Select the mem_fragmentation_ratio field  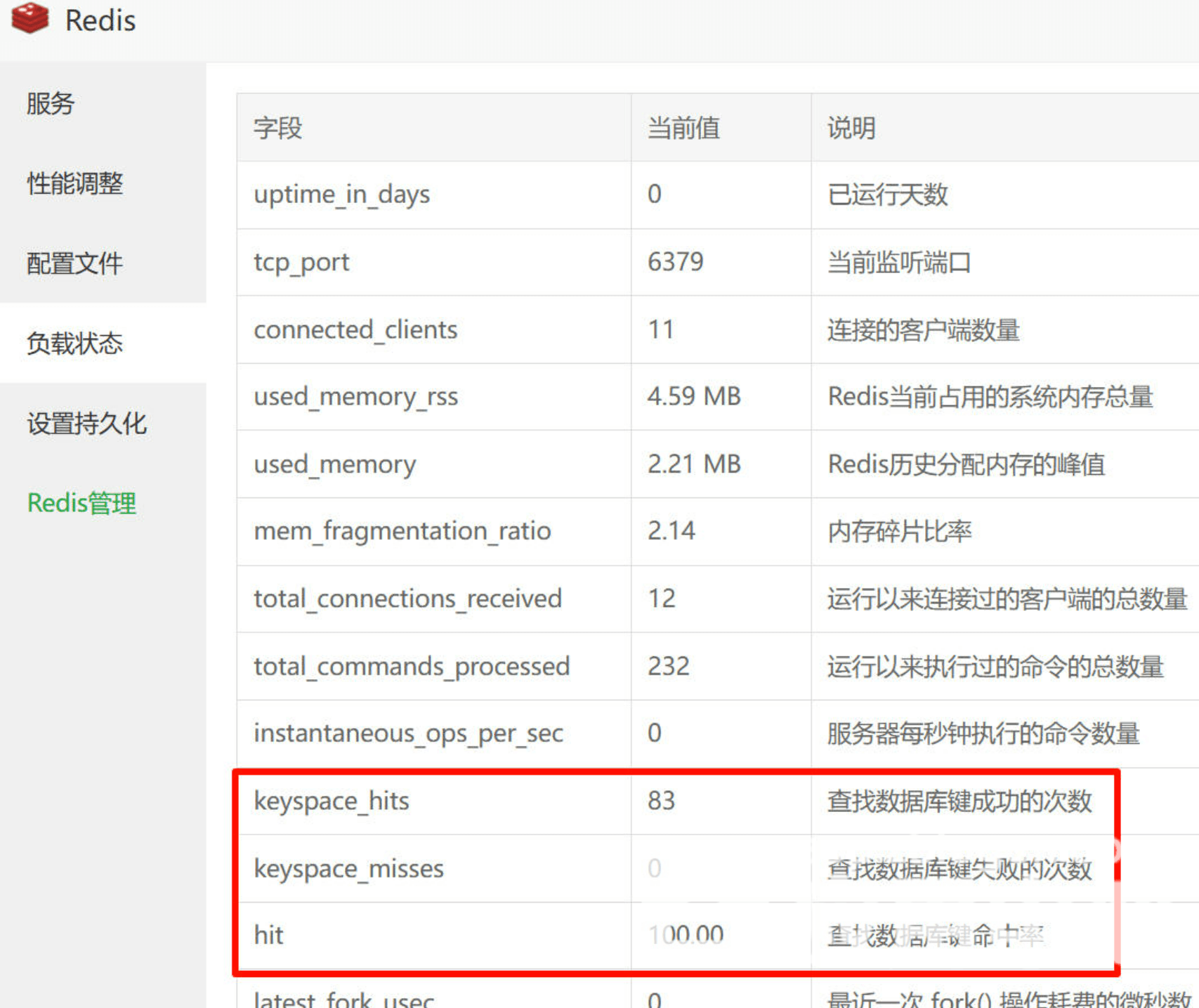(x=402, y=531)
